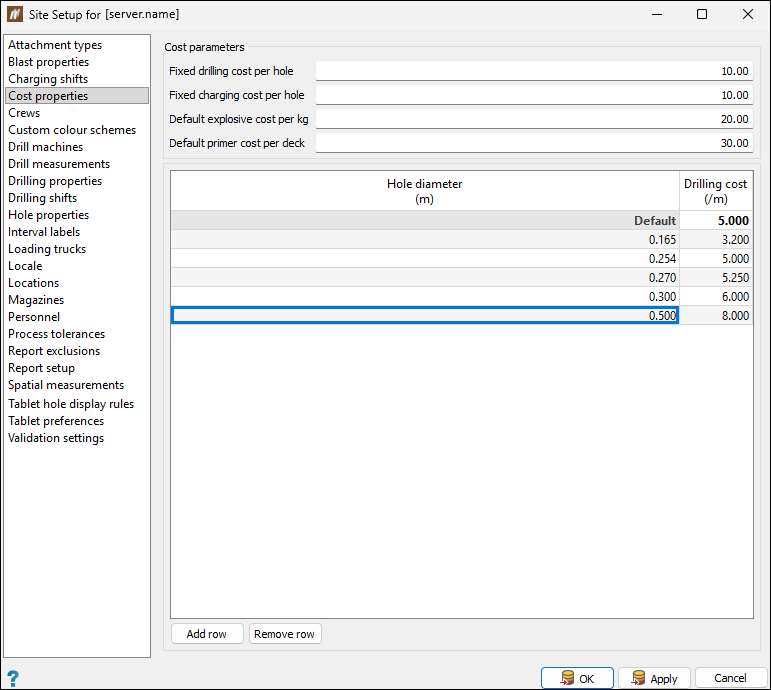Select drilling cost cell 3.200
This screenshot has height=690, width=771.
[716, 240]
